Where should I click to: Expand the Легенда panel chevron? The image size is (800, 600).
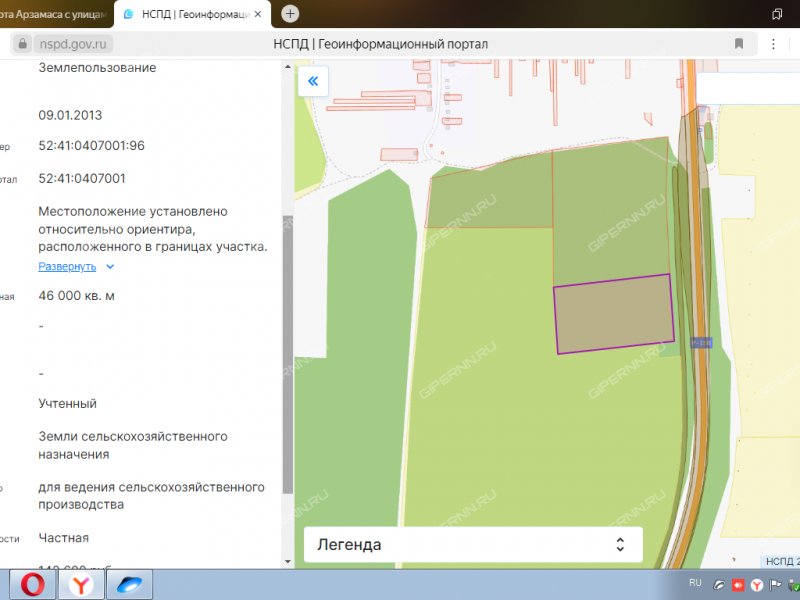[620, 544]
